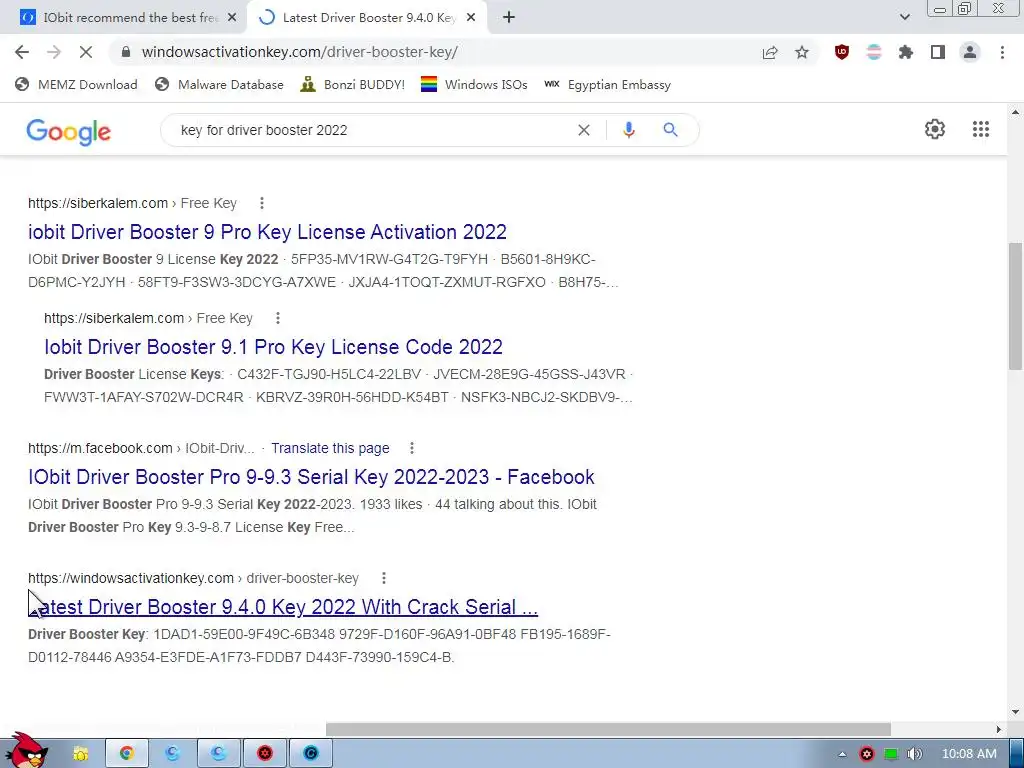Open options for the Facebook result
Viewport: 1024px width, 768px height.
411,448
